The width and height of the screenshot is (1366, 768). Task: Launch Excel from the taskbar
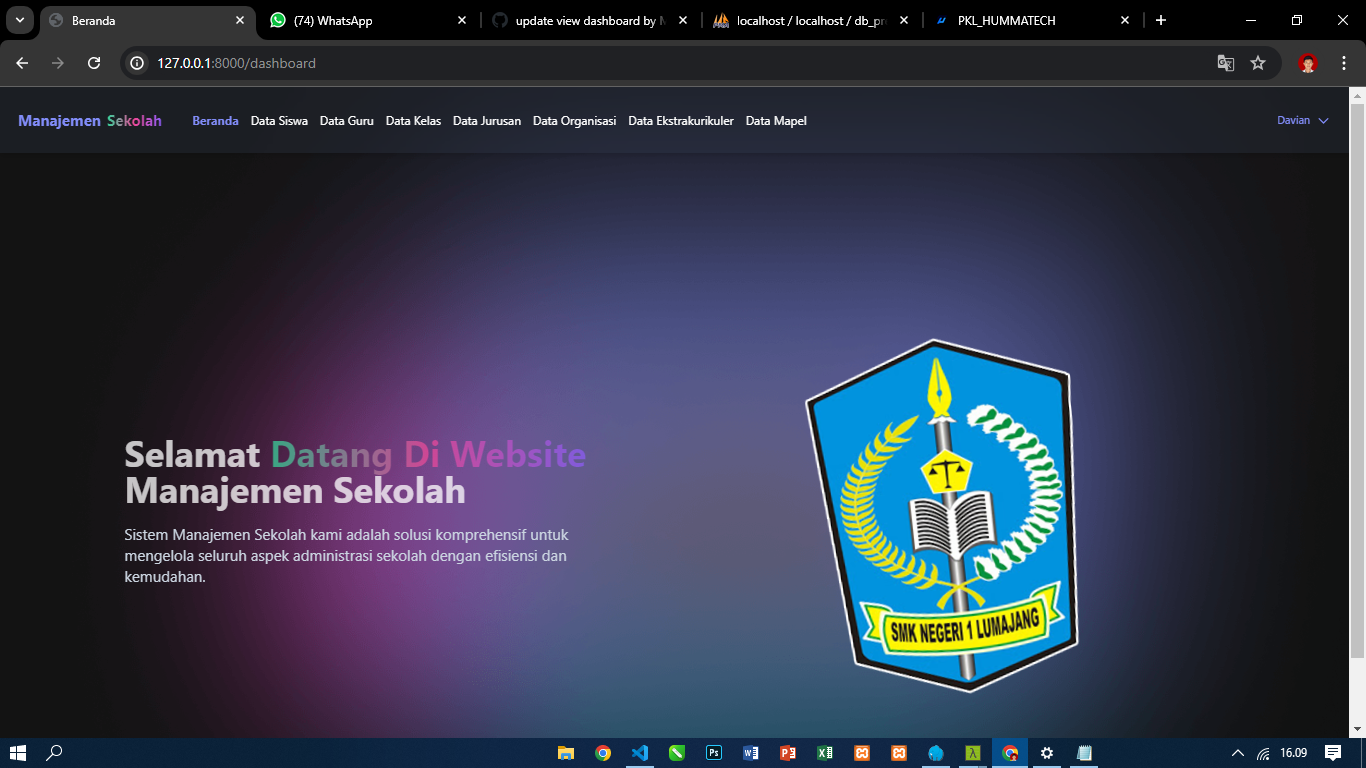pyautogui.click(x=825, y=753)
